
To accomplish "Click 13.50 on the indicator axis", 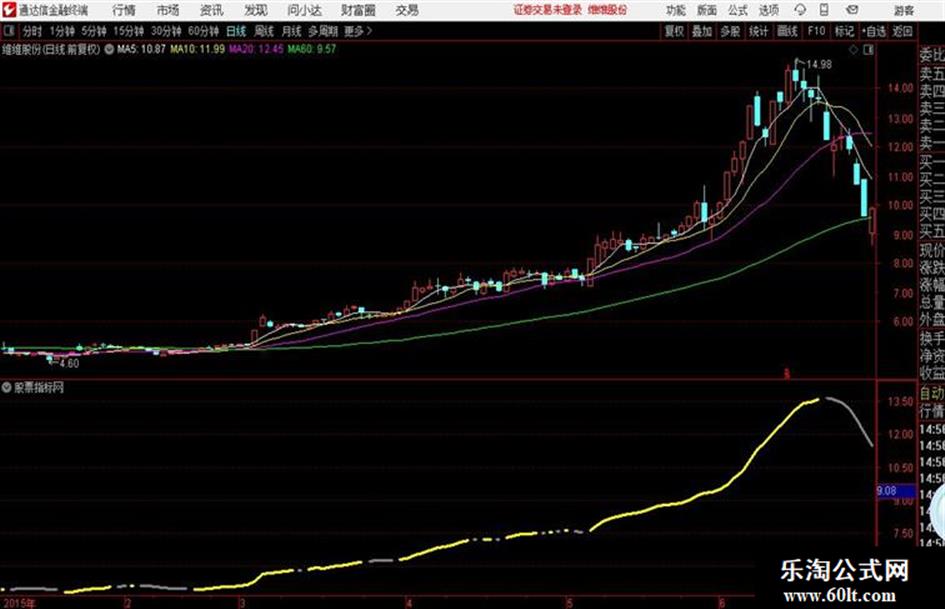I will [900, 402].
